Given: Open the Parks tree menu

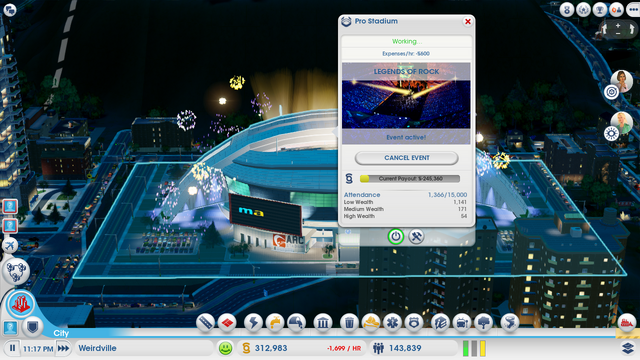Looking at the screenshot, I should point(484,322).
